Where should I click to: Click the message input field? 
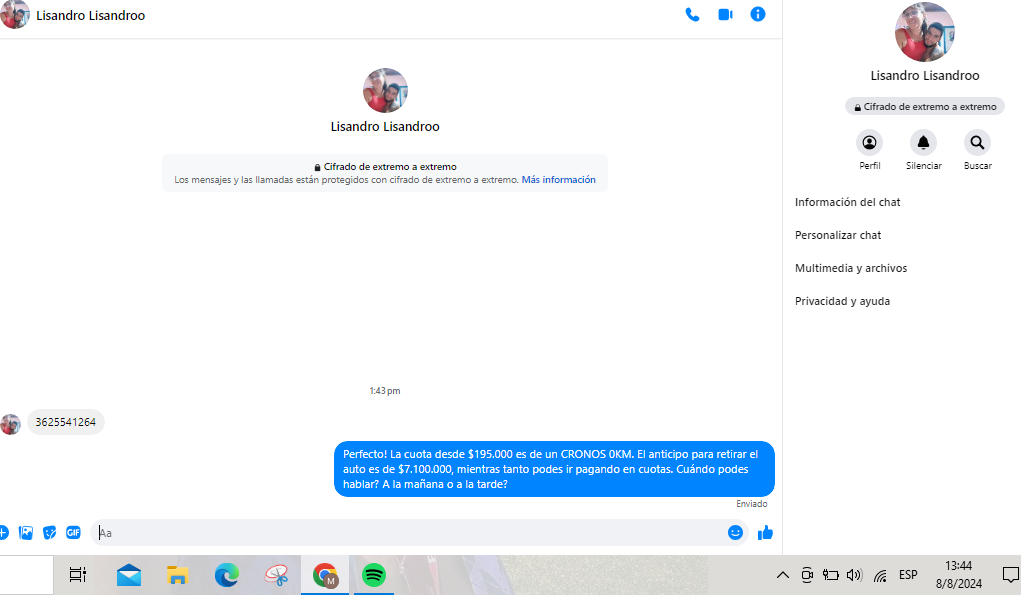click(x=410, y=533)
